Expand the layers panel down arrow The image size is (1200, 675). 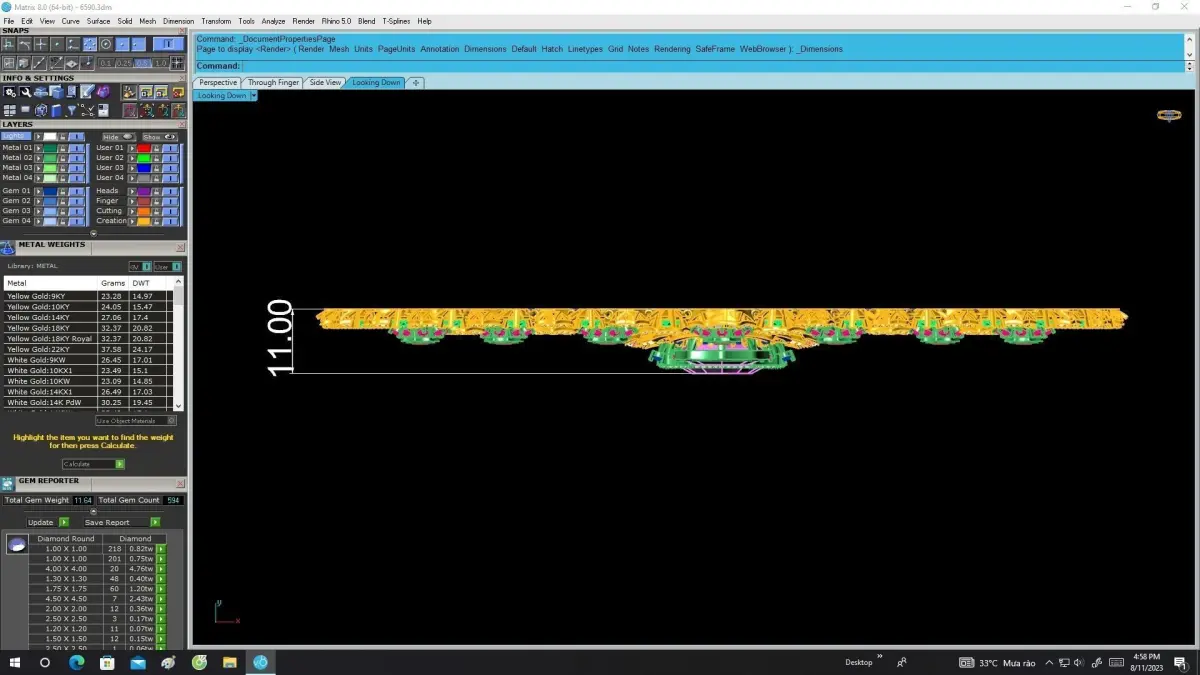click(94, 234)
